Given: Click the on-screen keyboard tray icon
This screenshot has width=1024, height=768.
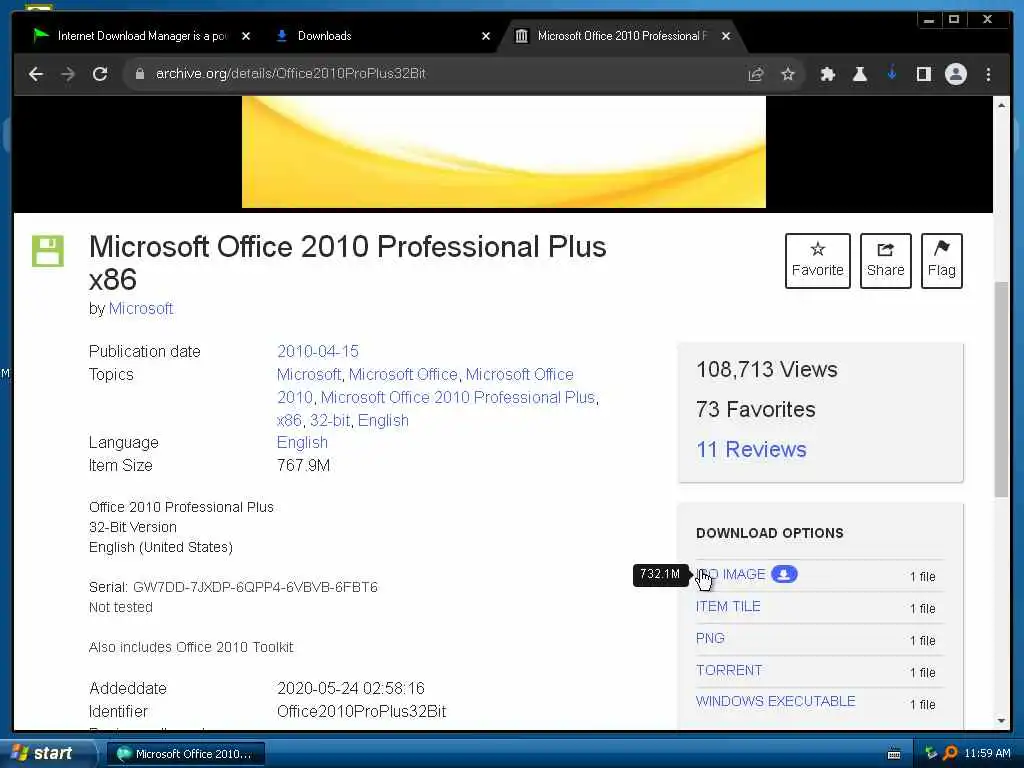Looking at the screenshot, I should point(894,754).
